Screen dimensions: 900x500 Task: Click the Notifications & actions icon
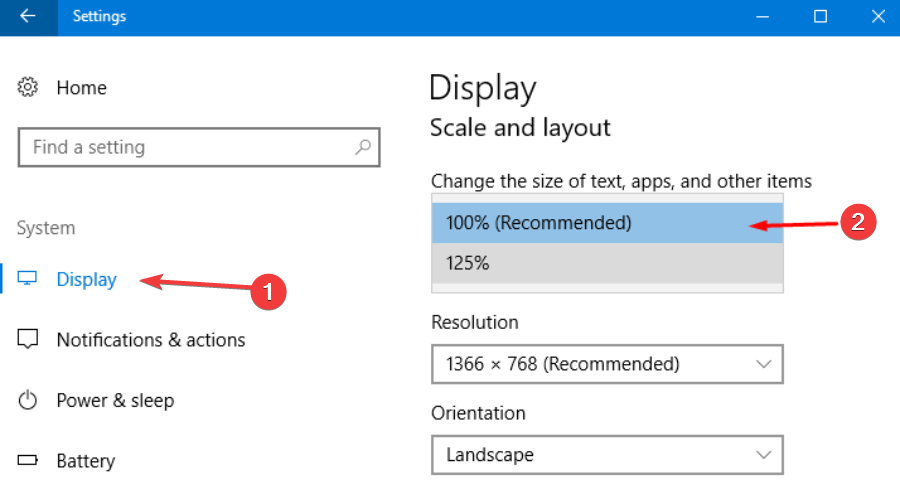28,340
